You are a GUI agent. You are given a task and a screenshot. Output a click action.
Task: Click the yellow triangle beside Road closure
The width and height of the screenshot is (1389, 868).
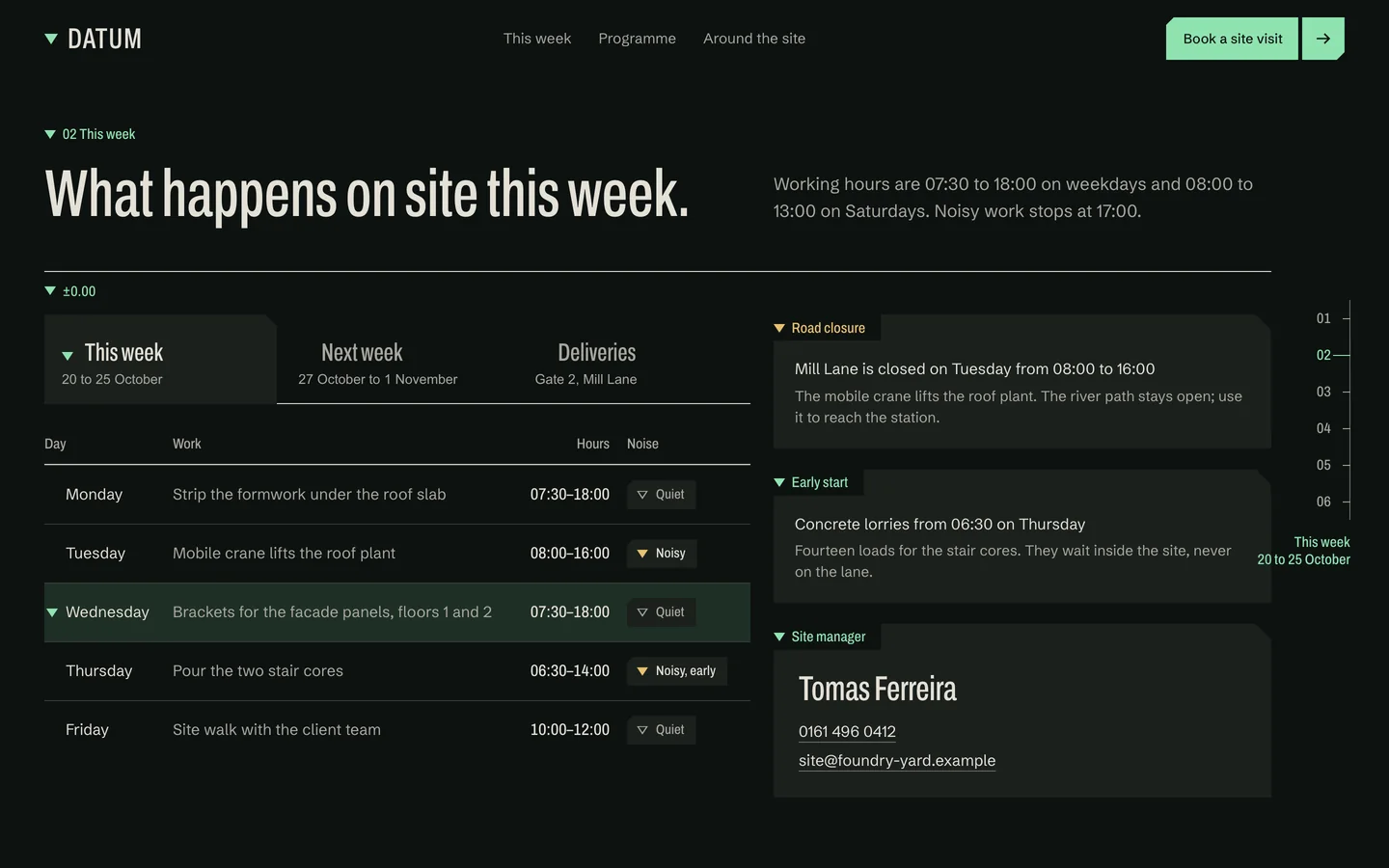click(x=779, y=328)
